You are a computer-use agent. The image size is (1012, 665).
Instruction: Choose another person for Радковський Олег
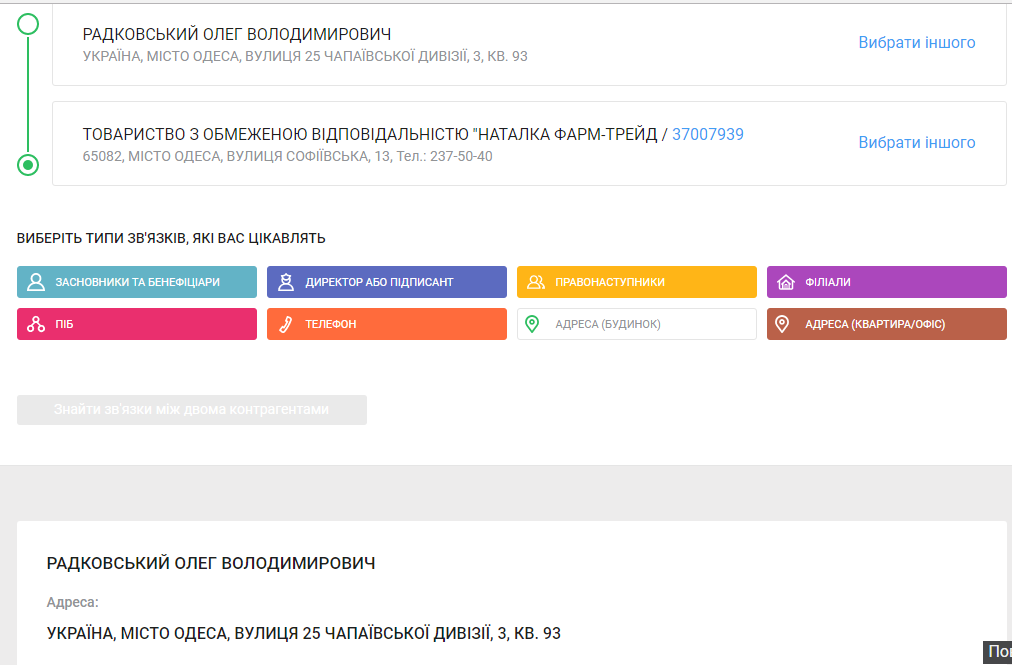(x=916, y=43)
